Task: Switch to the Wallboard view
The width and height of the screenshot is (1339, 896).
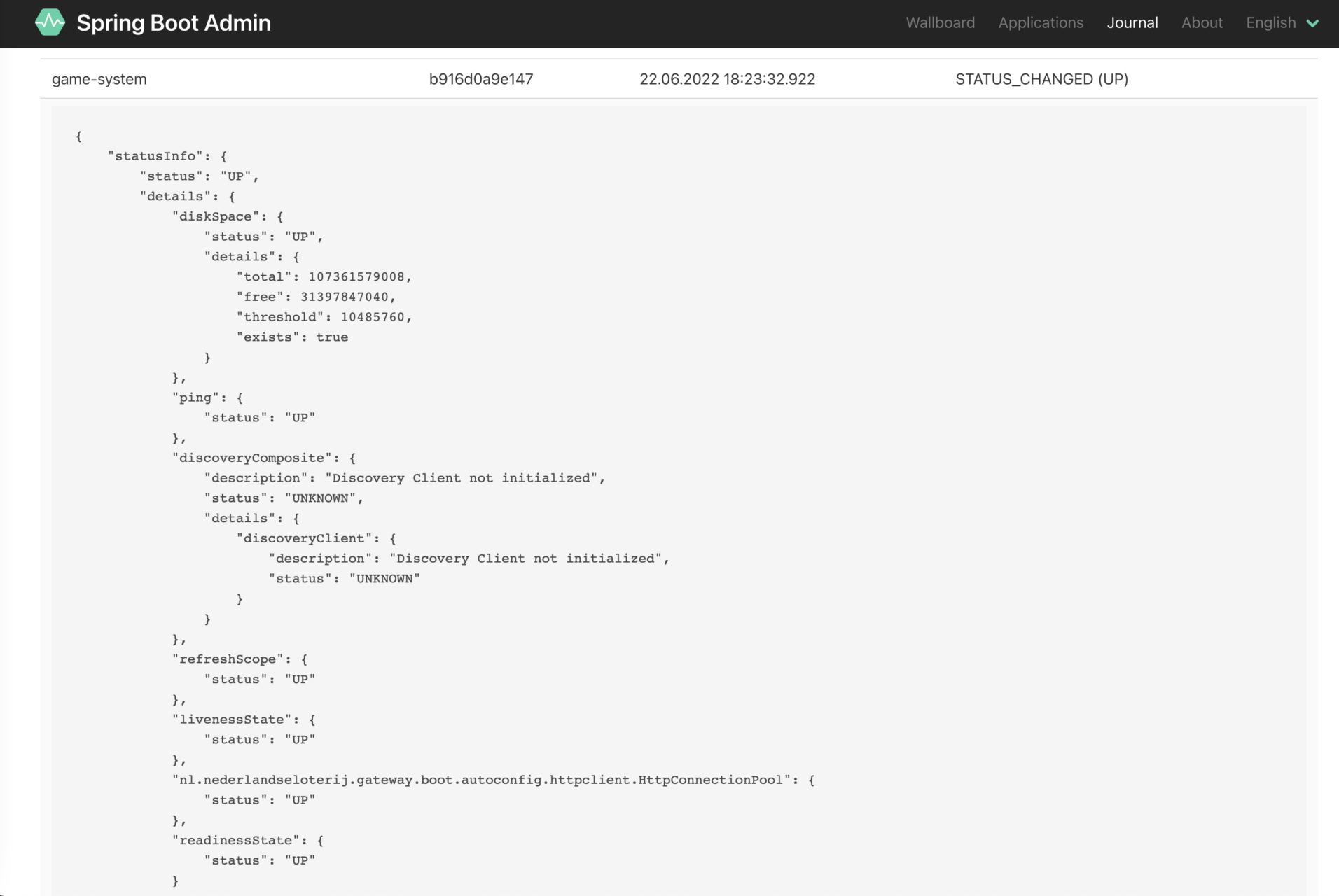Action: tap(939, 22)
